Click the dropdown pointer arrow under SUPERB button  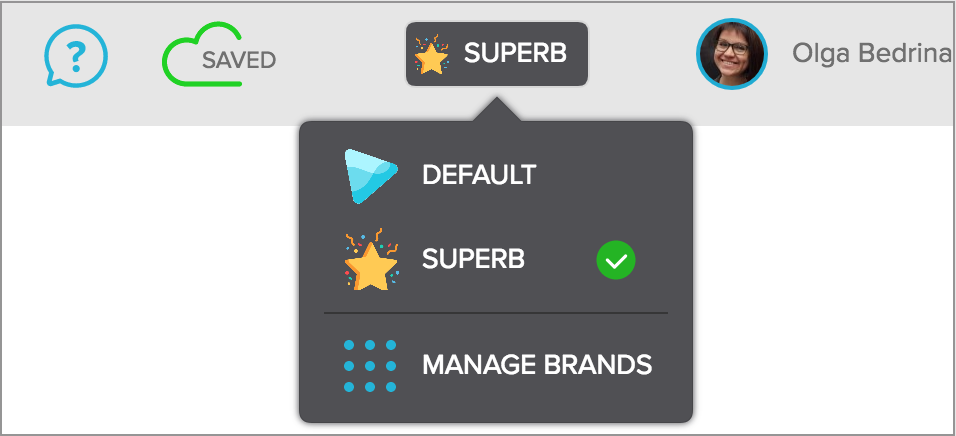tap(496, 109)
